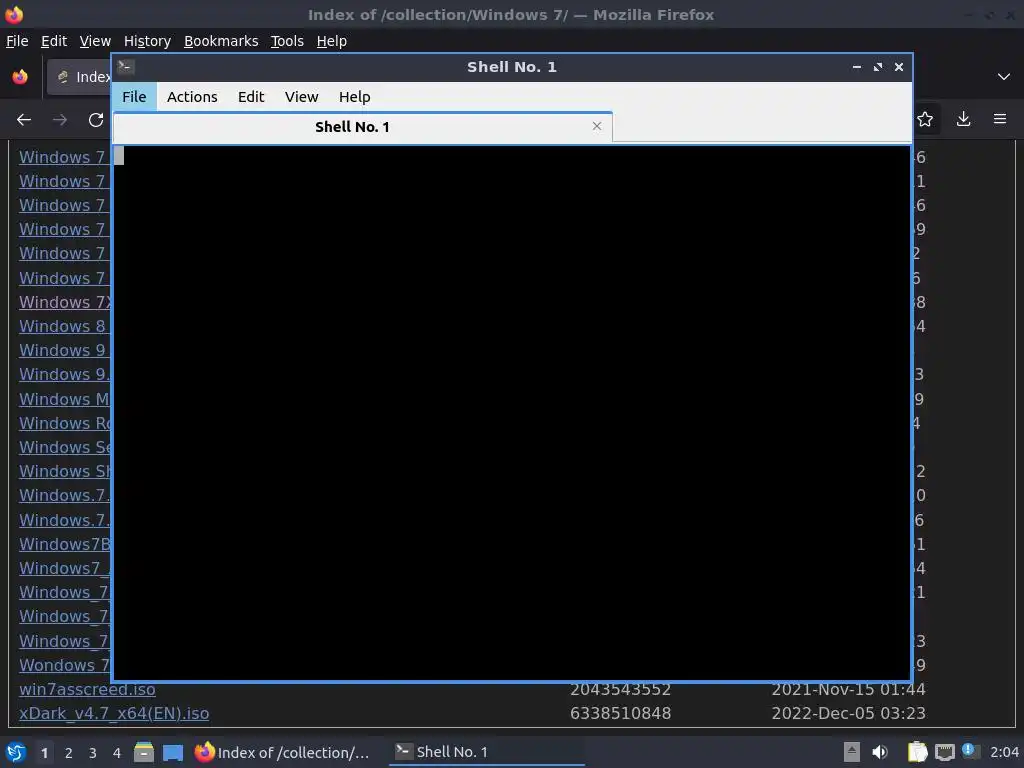Viewport: 1024px width, 768px height.
Task: Open Firefox Help menu
Action: (x=332, y=41)
